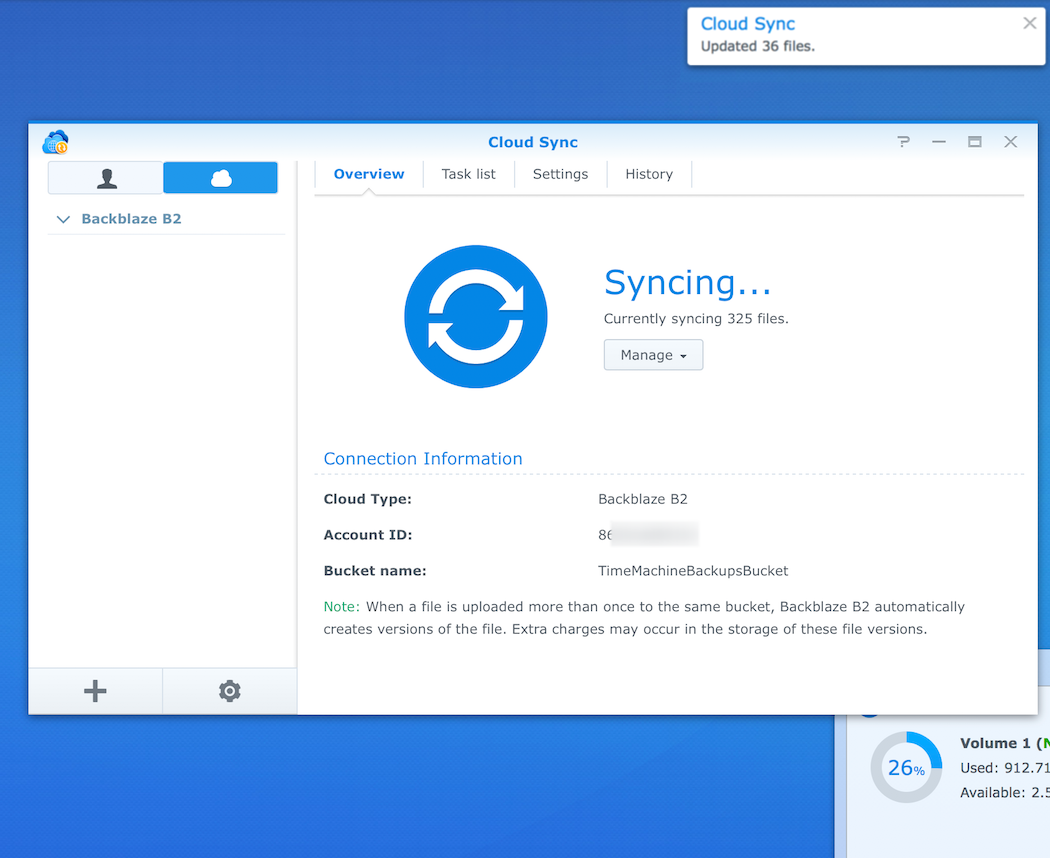Click the 'Account ID:' label
Image resolution: width=1050 pixels, height=858 pixels.
point(368,534)
